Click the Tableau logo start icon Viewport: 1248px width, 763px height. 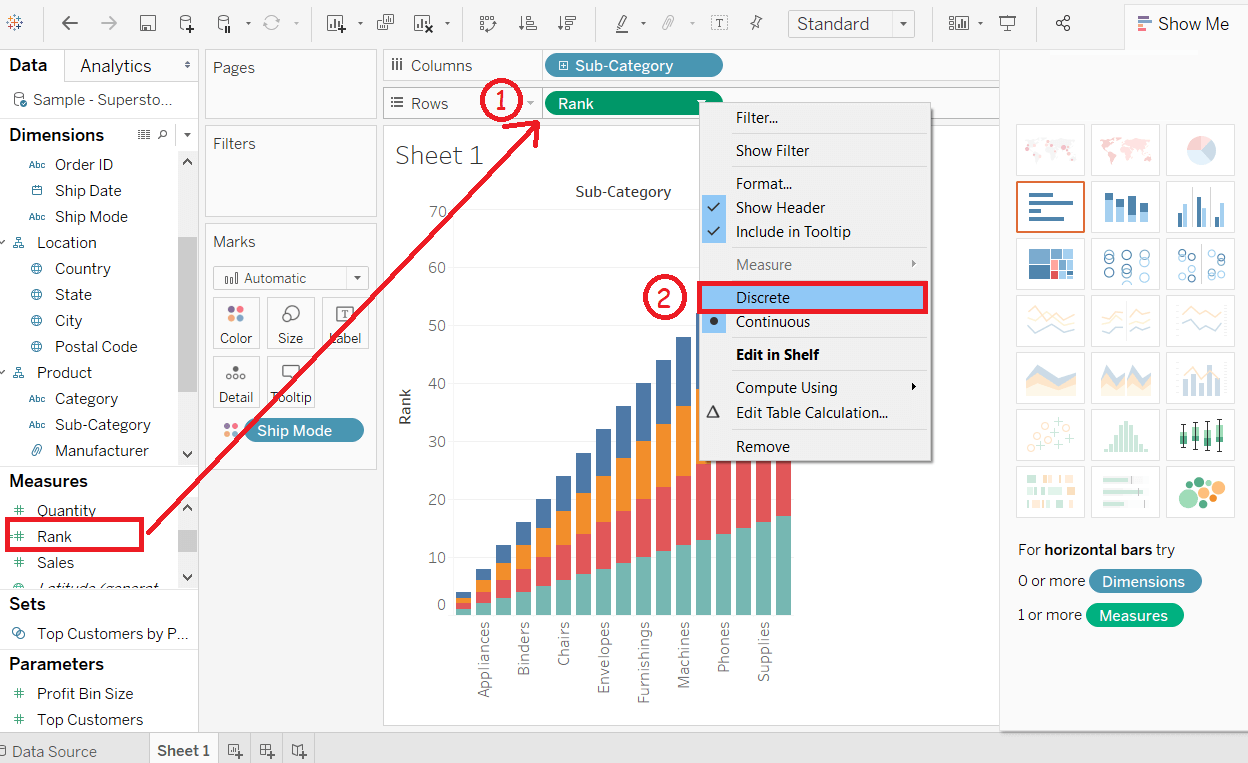[15, 23]
